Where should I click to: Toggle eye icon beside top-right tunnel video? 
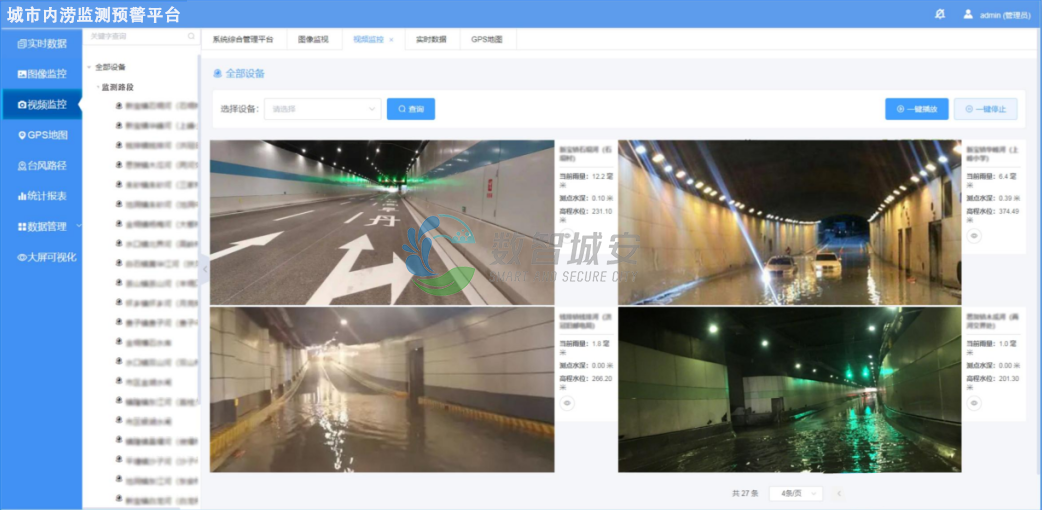[x=974, y=235]
